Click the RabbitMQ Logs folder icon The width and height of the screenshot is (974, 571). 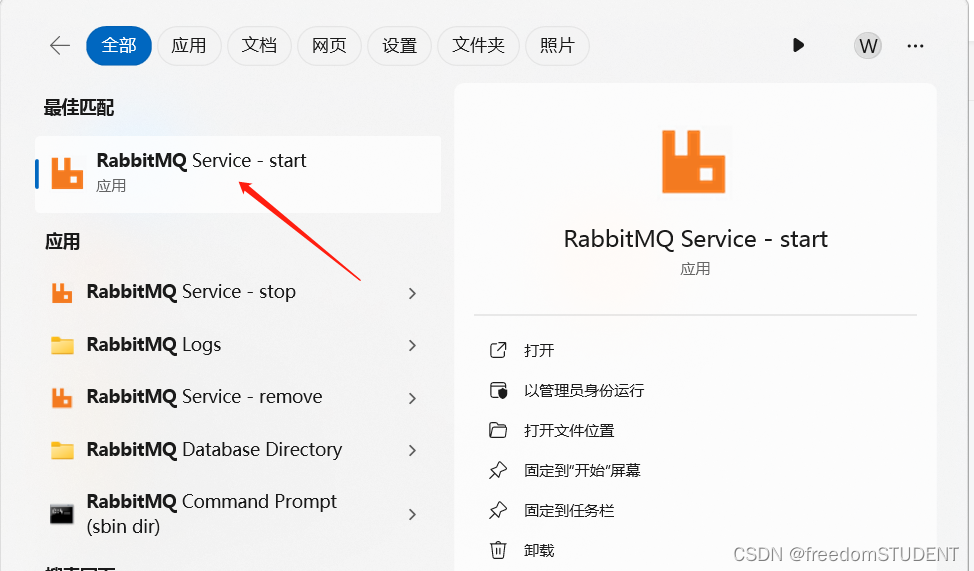(x=63, y=345)
